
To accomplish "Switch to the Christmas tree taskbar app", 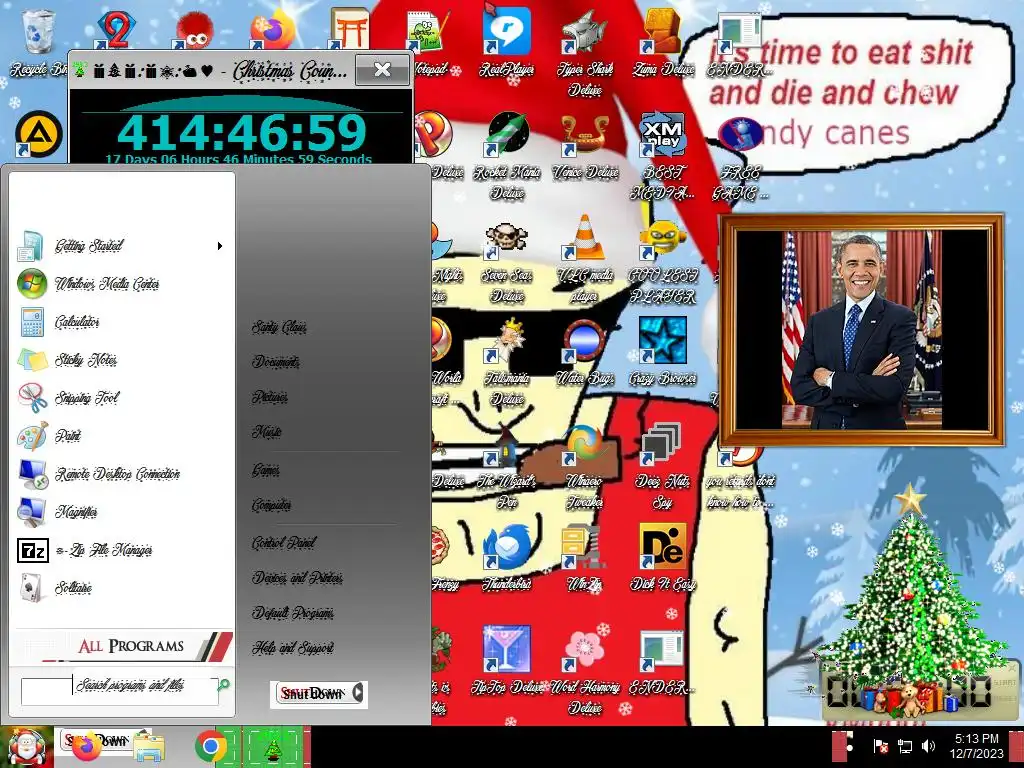I will point(273,747).
